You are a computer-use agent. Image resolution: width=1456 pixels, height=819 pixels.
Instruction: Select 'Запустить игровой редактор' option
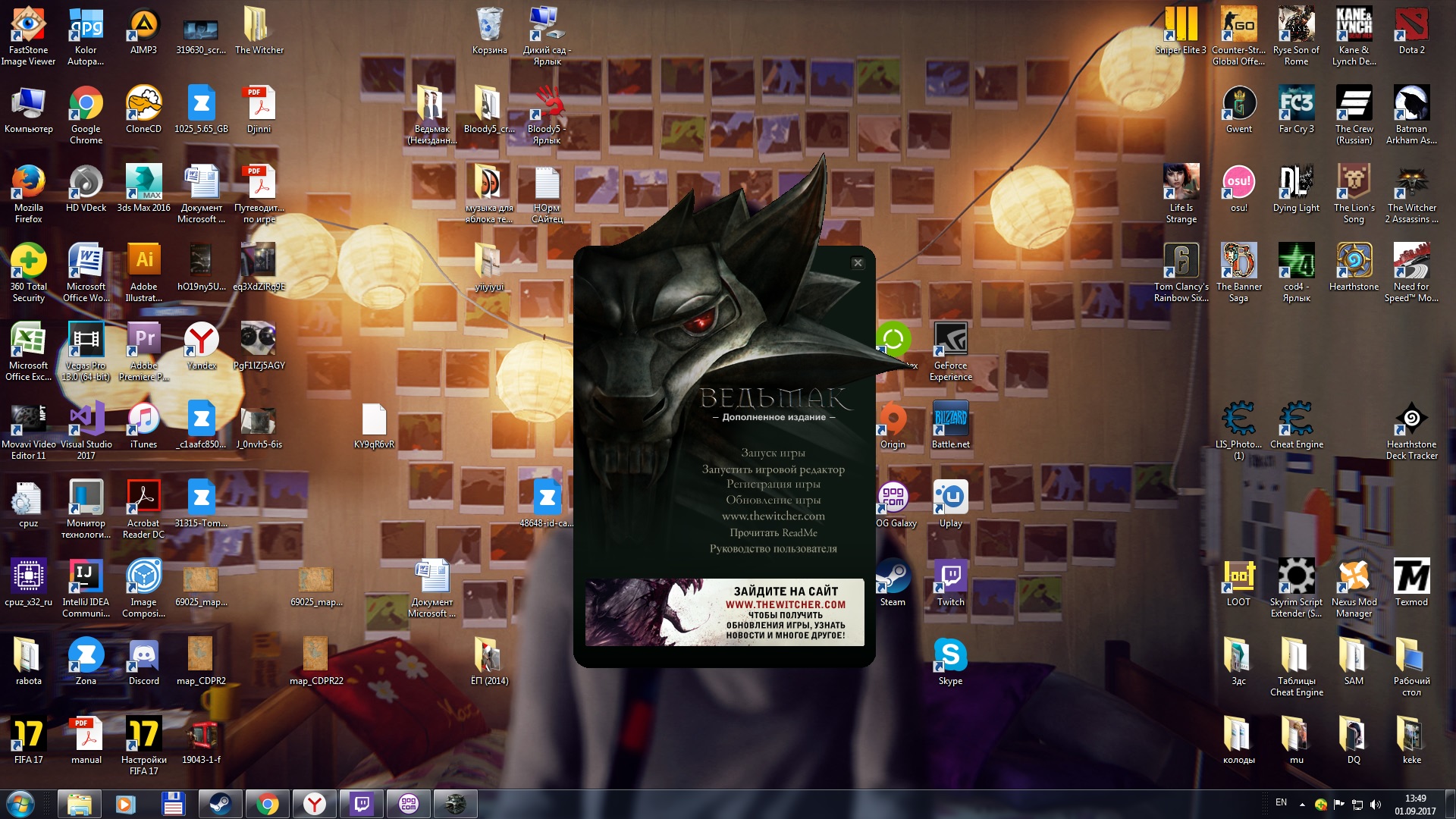773,469
